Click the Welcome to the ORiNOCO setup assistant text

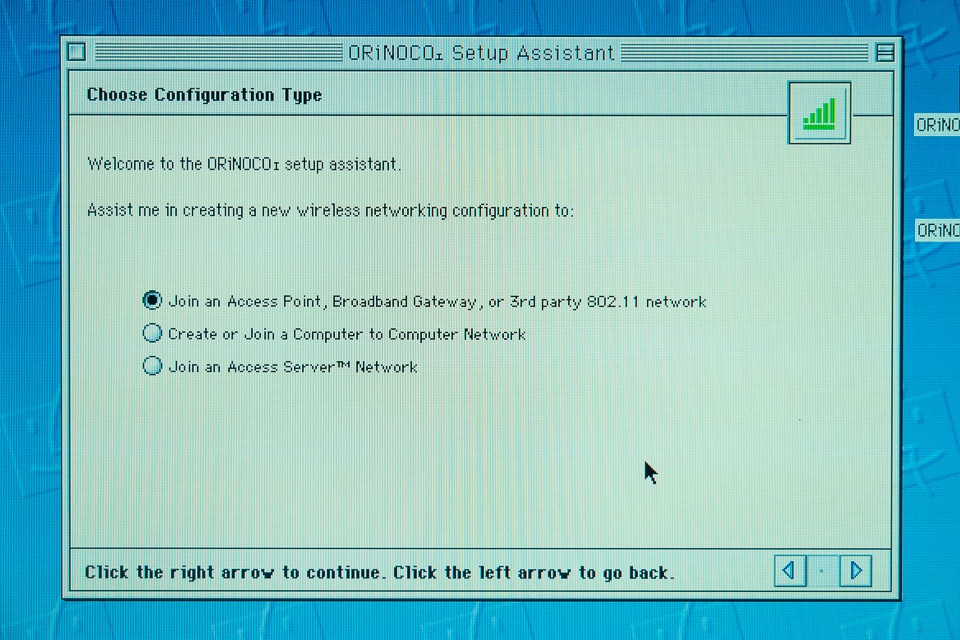pos(244,164)
